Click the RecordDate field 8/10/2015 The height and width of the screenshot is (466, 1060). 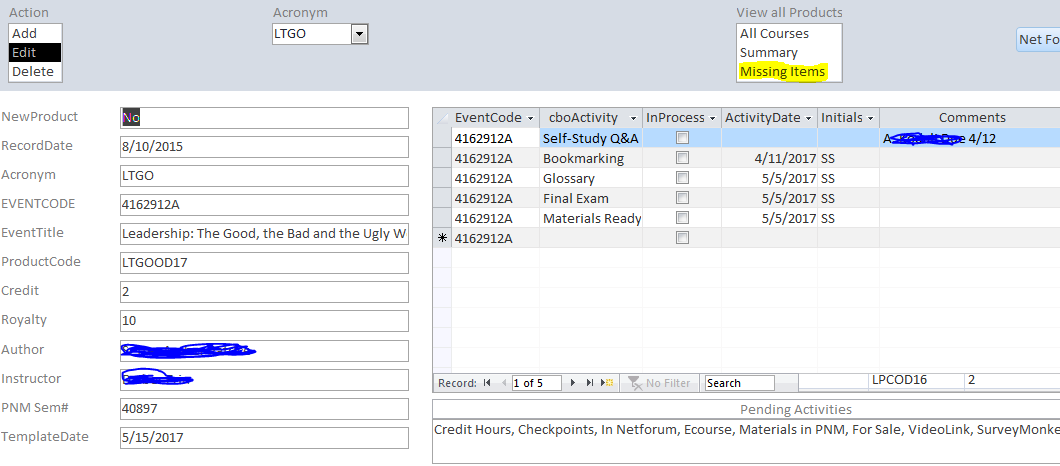click(x=264, y=147)
